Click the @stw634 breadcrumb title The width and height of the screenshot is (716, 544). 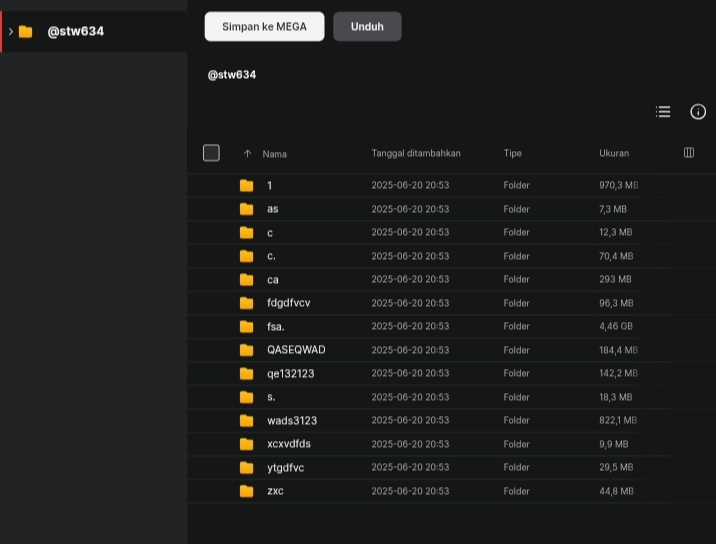tap(232, 75)
